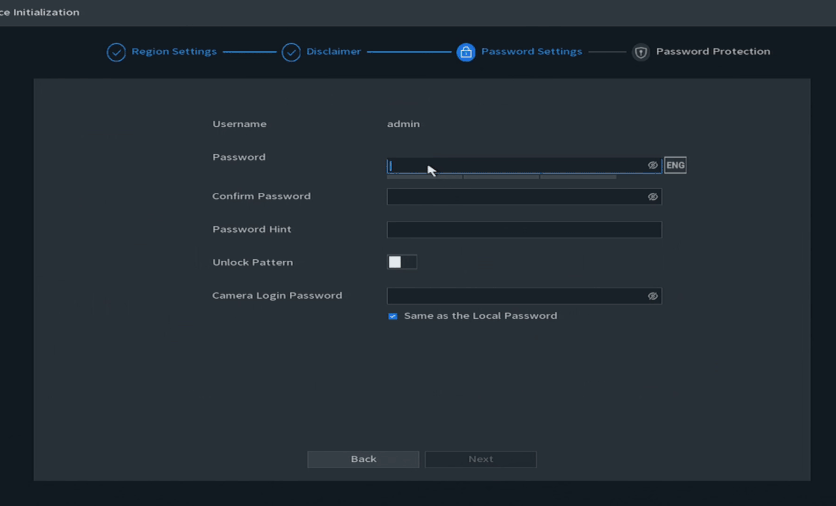836x506 pixels.
Task: Select the Password Protection step label
Action: (713, 52)
